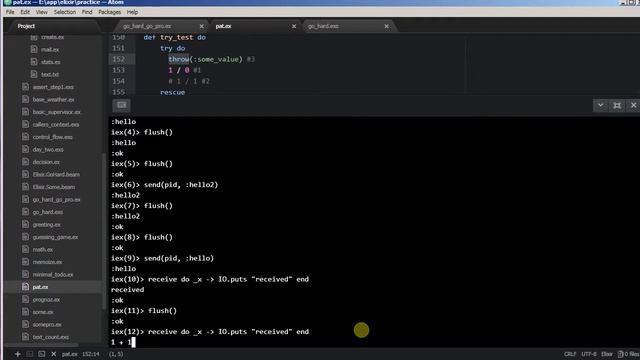Open mail.ex in the project tree
This screenshot has height=360, width=640.
[x=50, y=49]
